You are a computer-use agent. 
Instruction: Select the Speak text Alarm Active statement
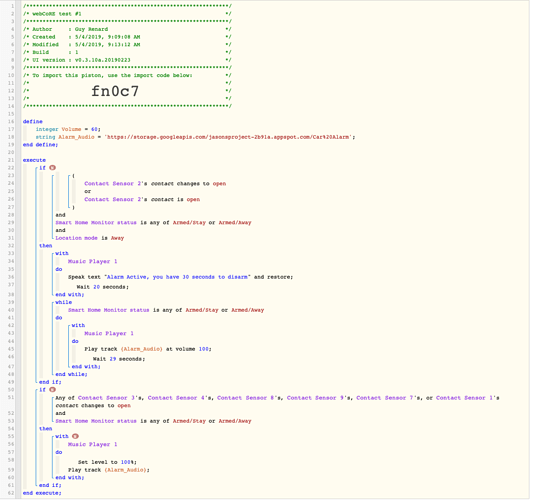click(x=180, y=277)
